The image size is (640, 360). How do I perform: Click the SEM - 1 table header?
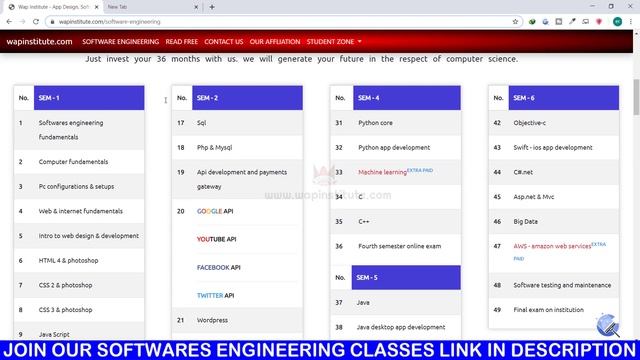pos(89,98)
